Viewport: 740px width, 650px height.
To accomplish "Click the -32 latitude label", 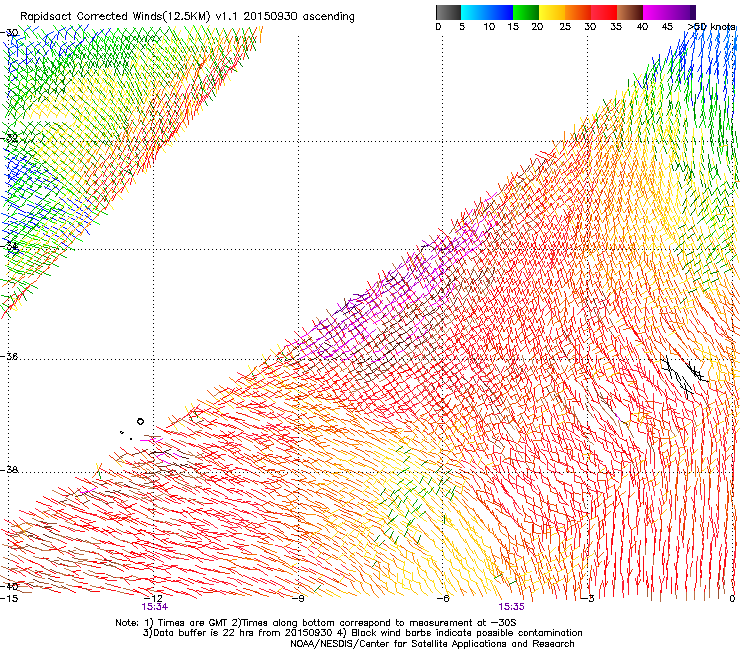I will tap(10, 138).
